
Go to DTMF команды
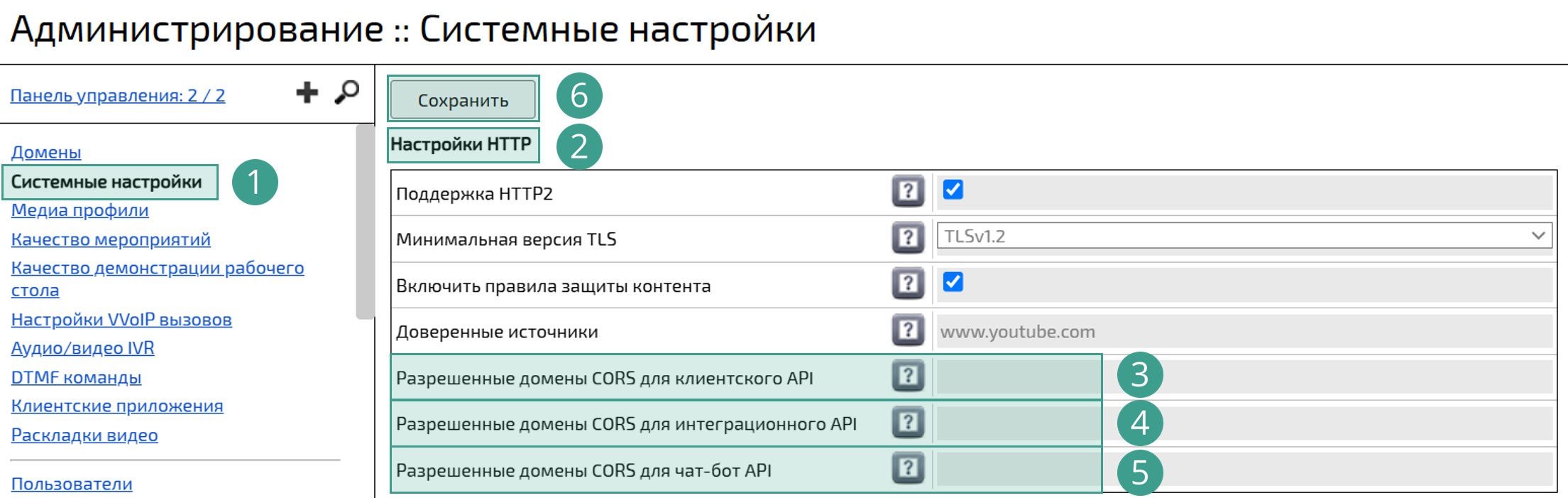pyautogui.click(x=76, y=377)
